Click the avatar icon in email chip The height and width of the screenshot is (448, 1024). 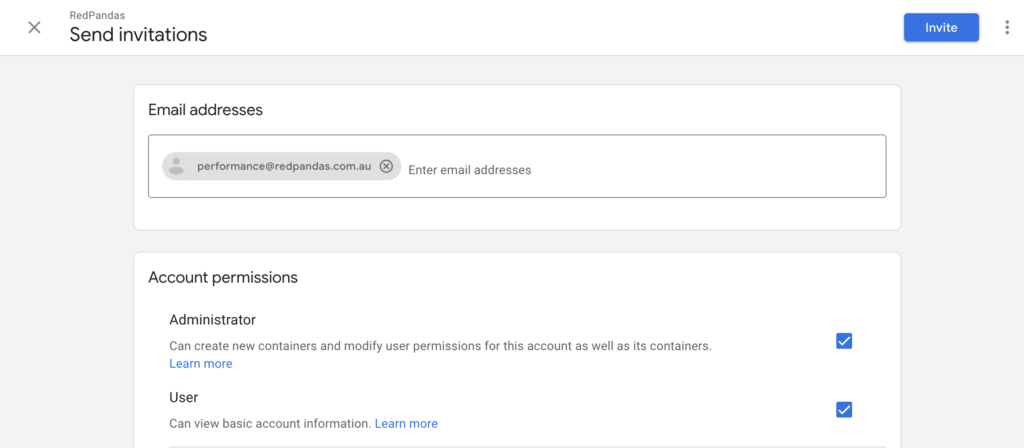click(x=176, y=167)
